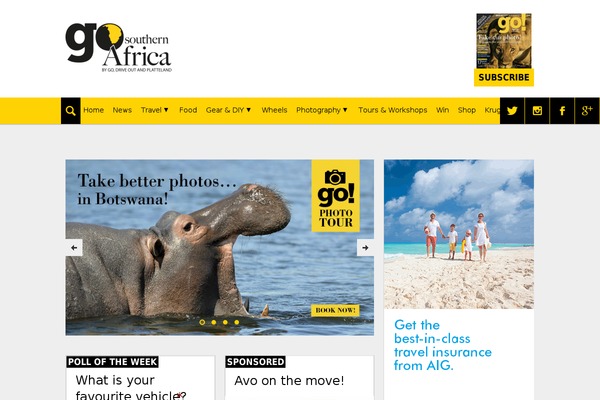This screenshot has width=600, height=400.
Task: Click the go! Photo Tour camera badge
Action: coord(336,196)
